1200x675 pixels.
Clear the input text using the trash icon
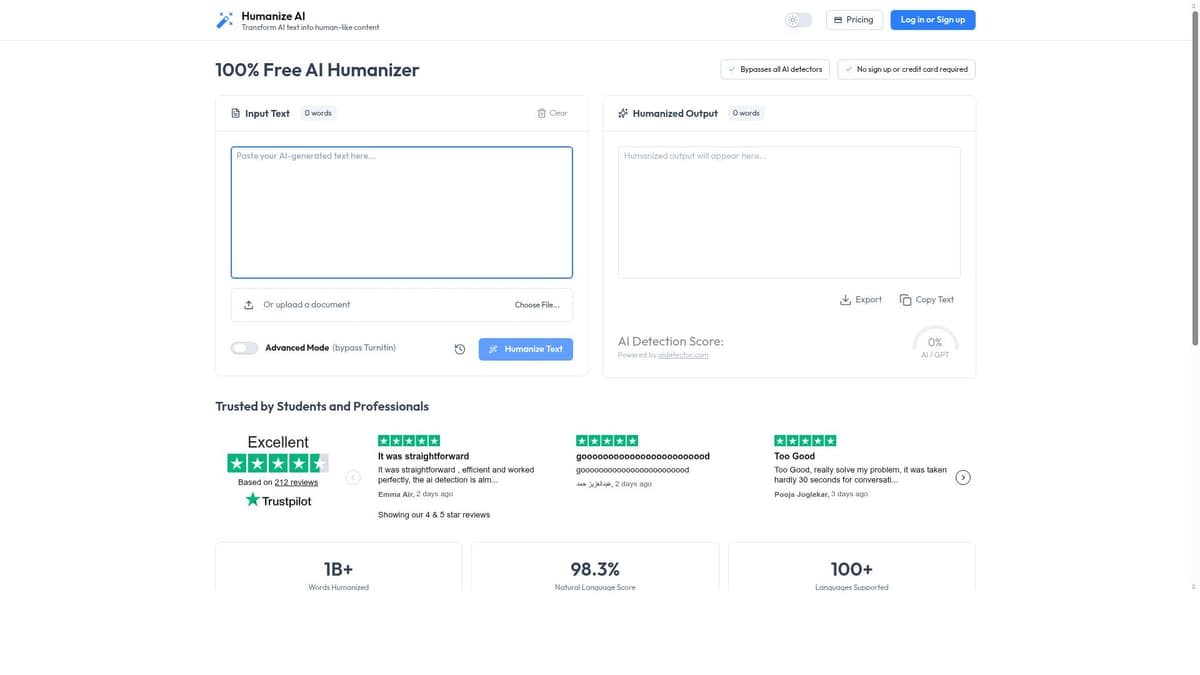coord(540,113)
